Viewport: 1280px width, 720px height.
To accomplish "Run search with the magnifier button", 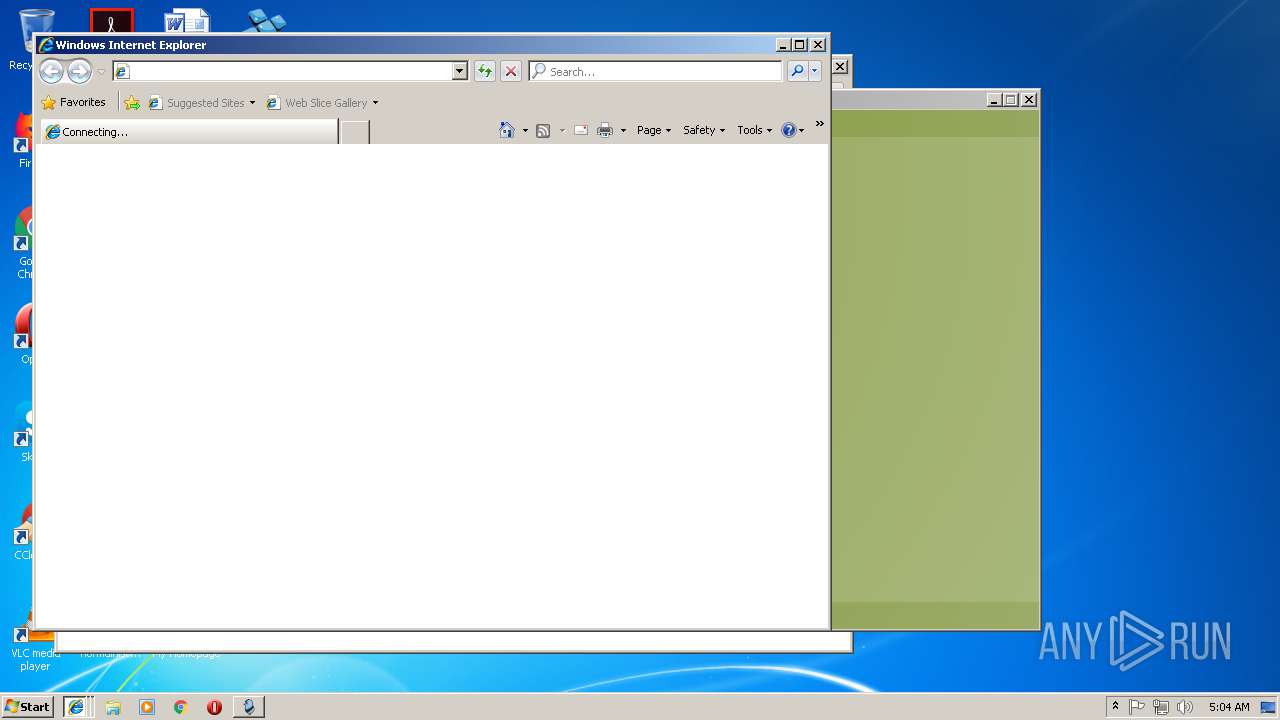I will [x=797, y=71].
